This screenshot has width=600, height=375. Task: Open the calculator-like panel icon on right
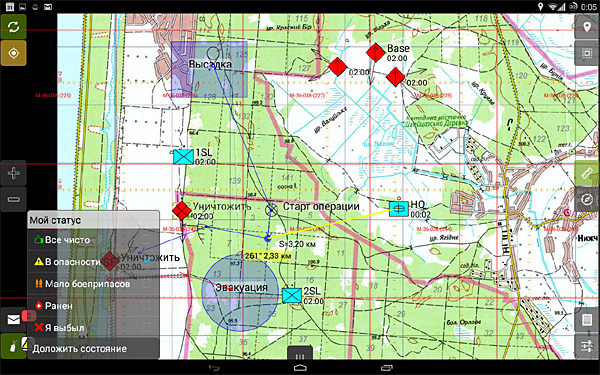point(587,320)
